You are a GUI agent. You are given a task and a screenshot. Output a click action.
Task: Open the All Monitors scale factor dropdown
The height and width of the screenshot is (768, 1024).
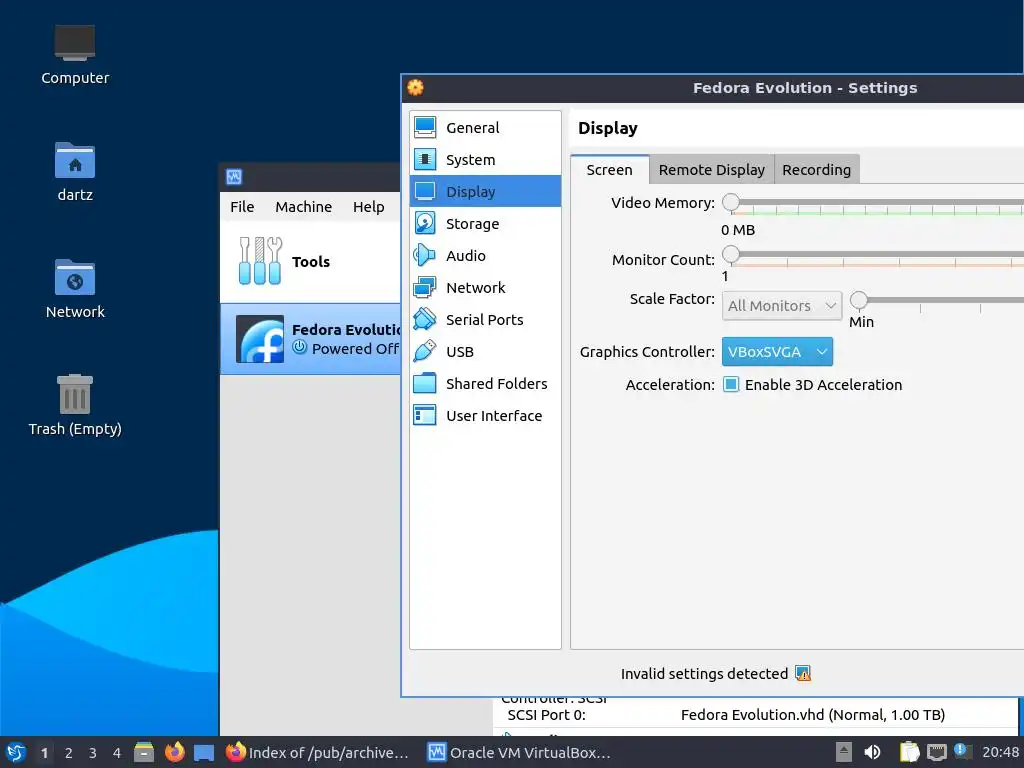[x=782, y=306]
